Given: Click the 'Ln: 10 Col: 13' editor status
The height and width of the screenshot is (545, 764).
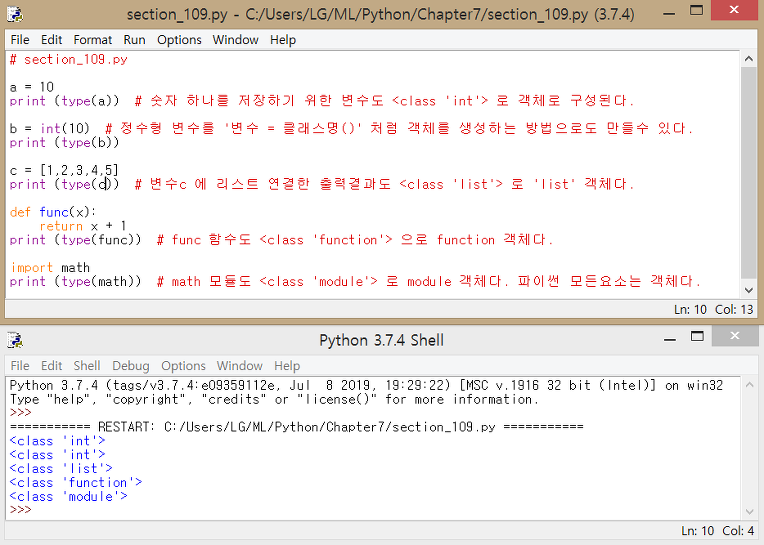Looking at the screenshot, I should point(713,309).
